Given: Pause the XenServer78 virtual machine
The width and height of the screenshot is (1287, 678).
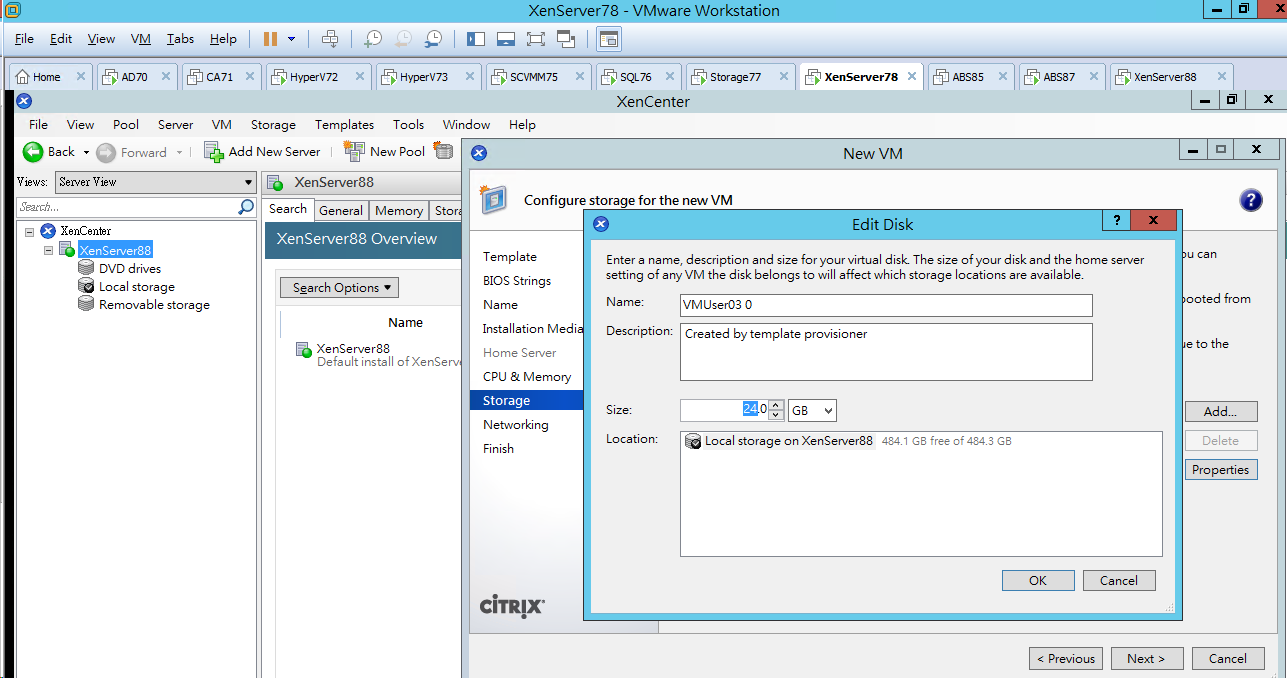Looking at the screenshot, I should point(268,37).
